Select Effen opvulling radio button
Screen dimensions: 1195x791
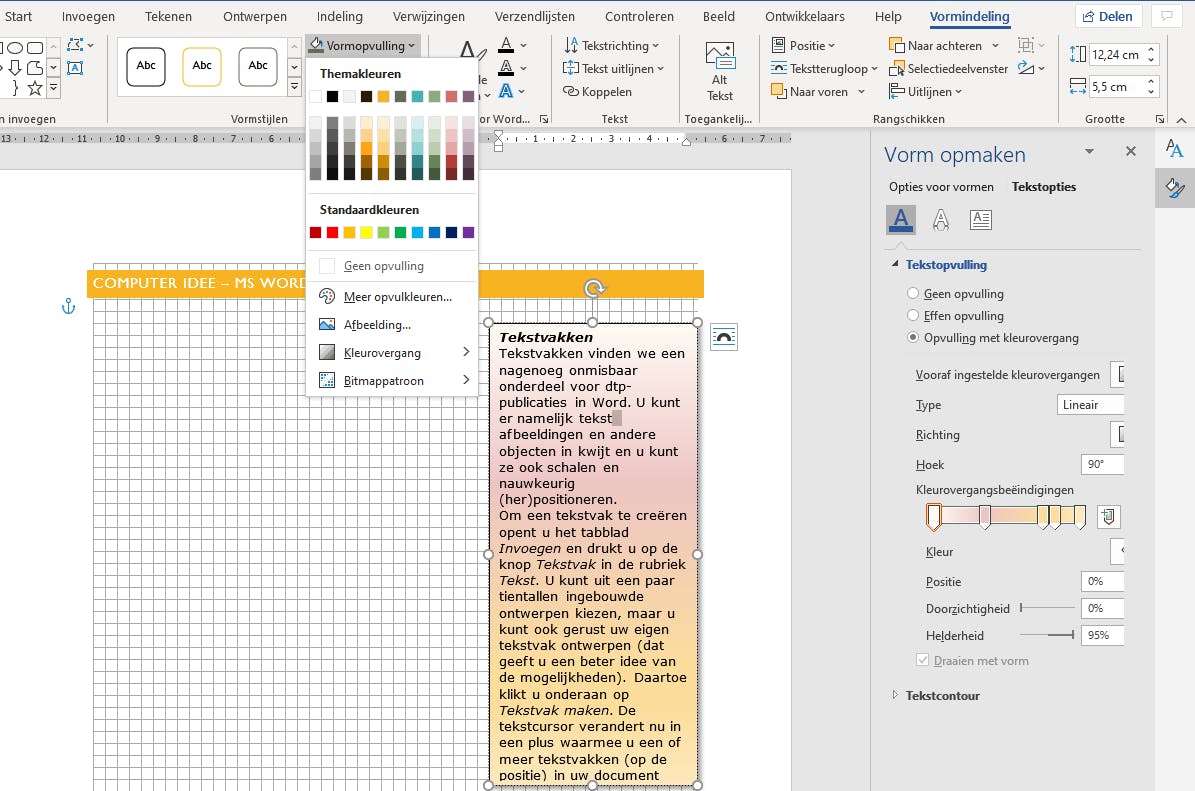tap(912, 316)
